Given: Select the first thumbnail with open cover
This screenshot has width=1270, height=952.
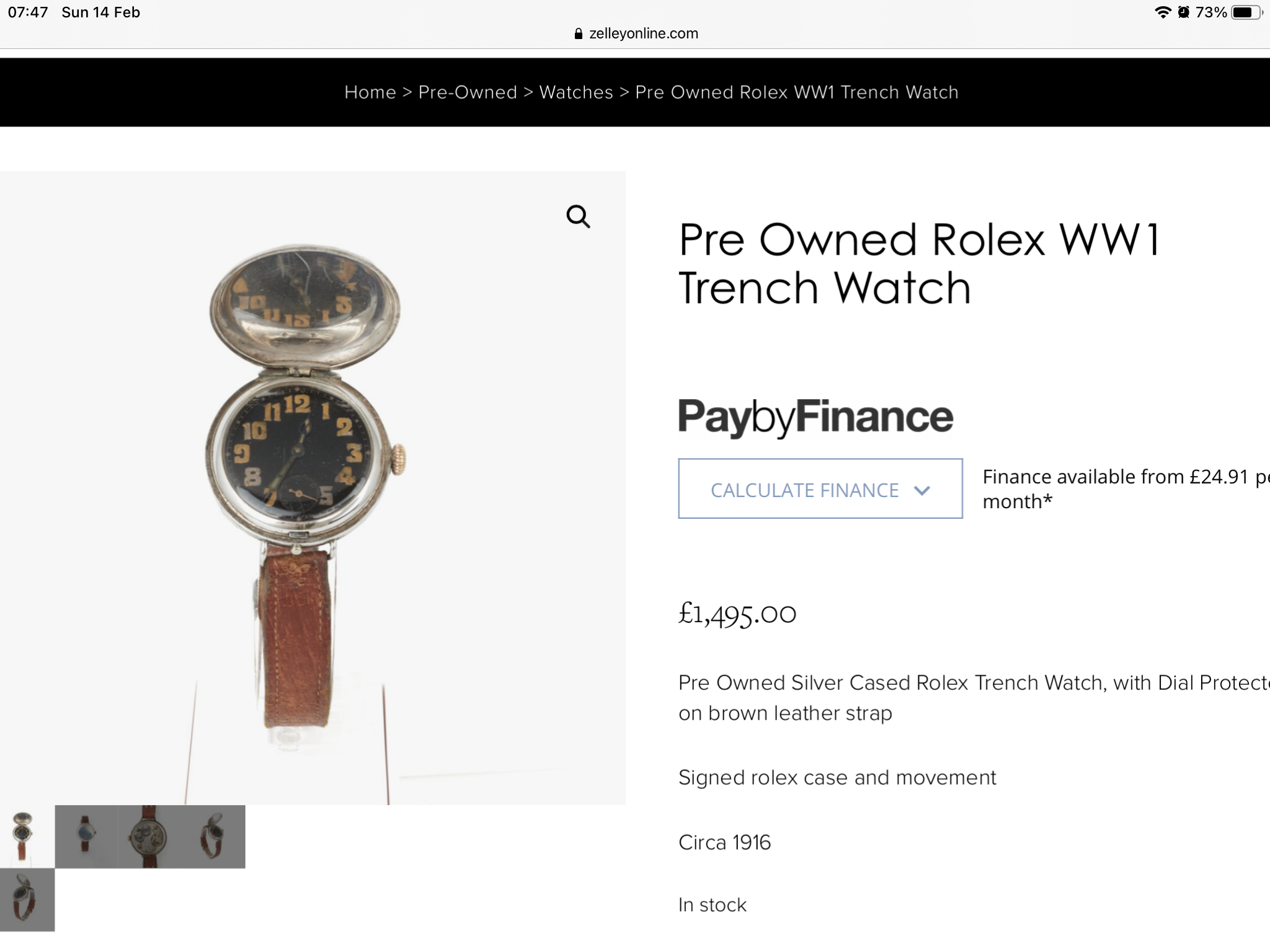Looking at the screenshot, I should pyautogui.click(x=24, y=836).
